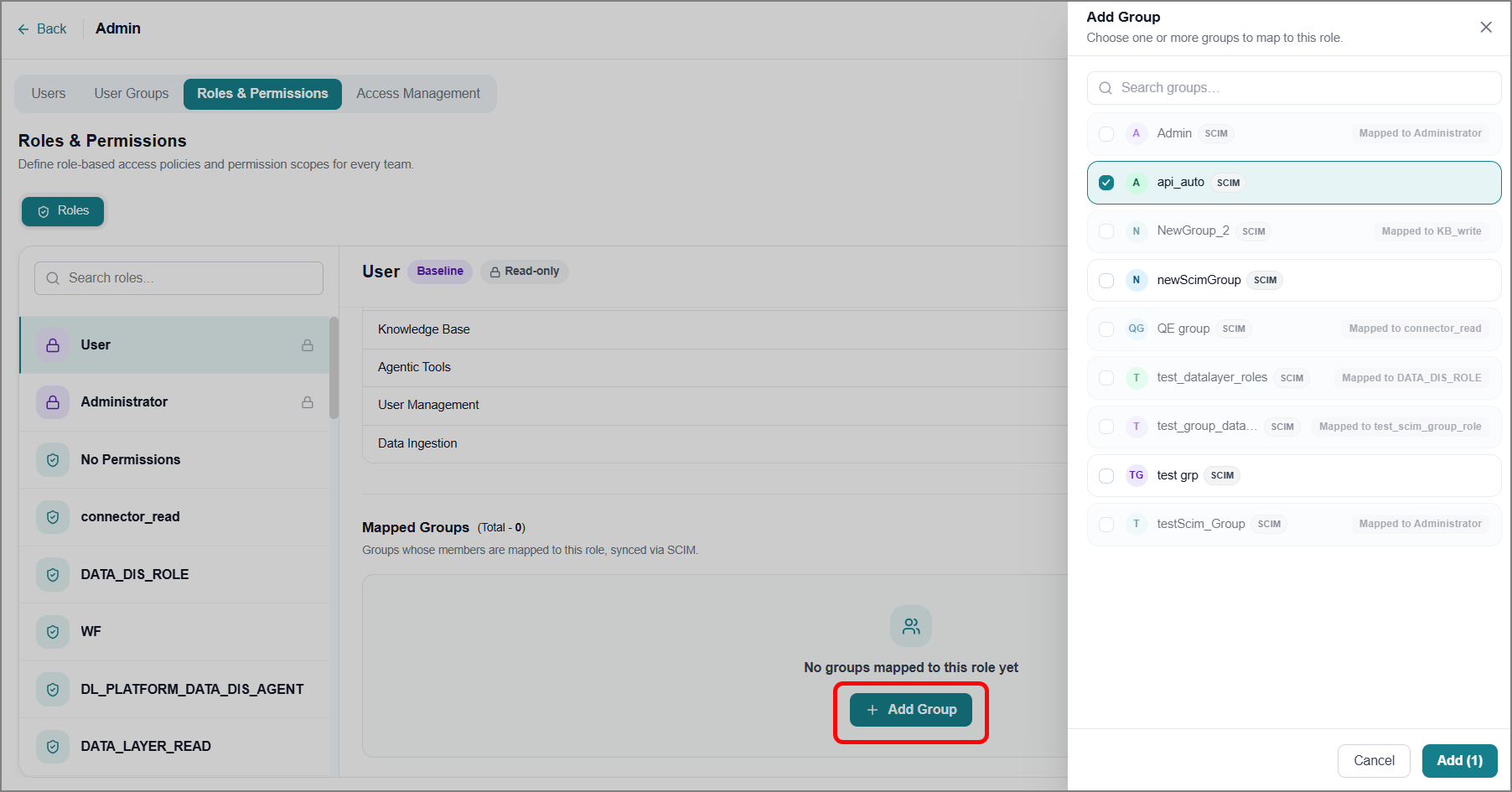
Task: Switch to the Users tab
Action: pyautogui.click(x=49, y=94)
